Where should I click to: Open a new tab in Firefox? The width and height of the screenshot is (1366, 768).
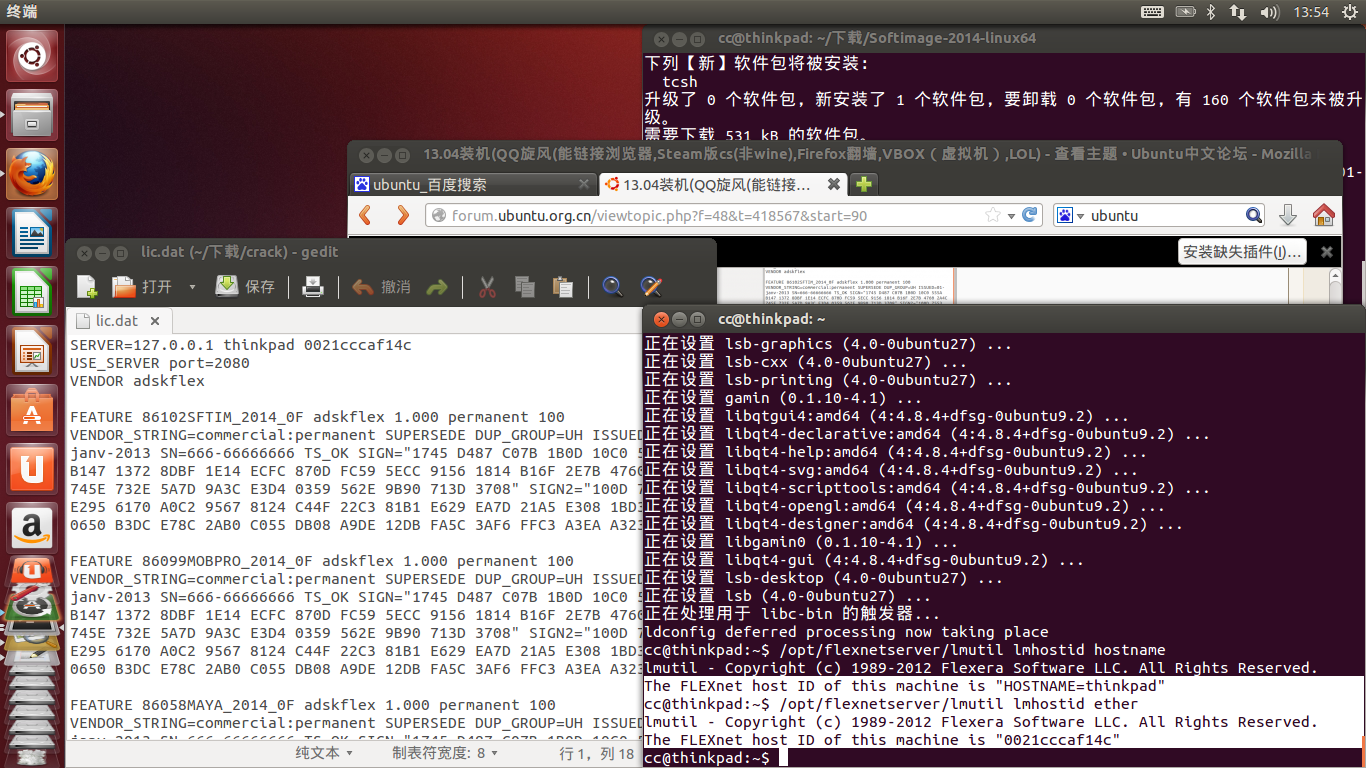863,184
